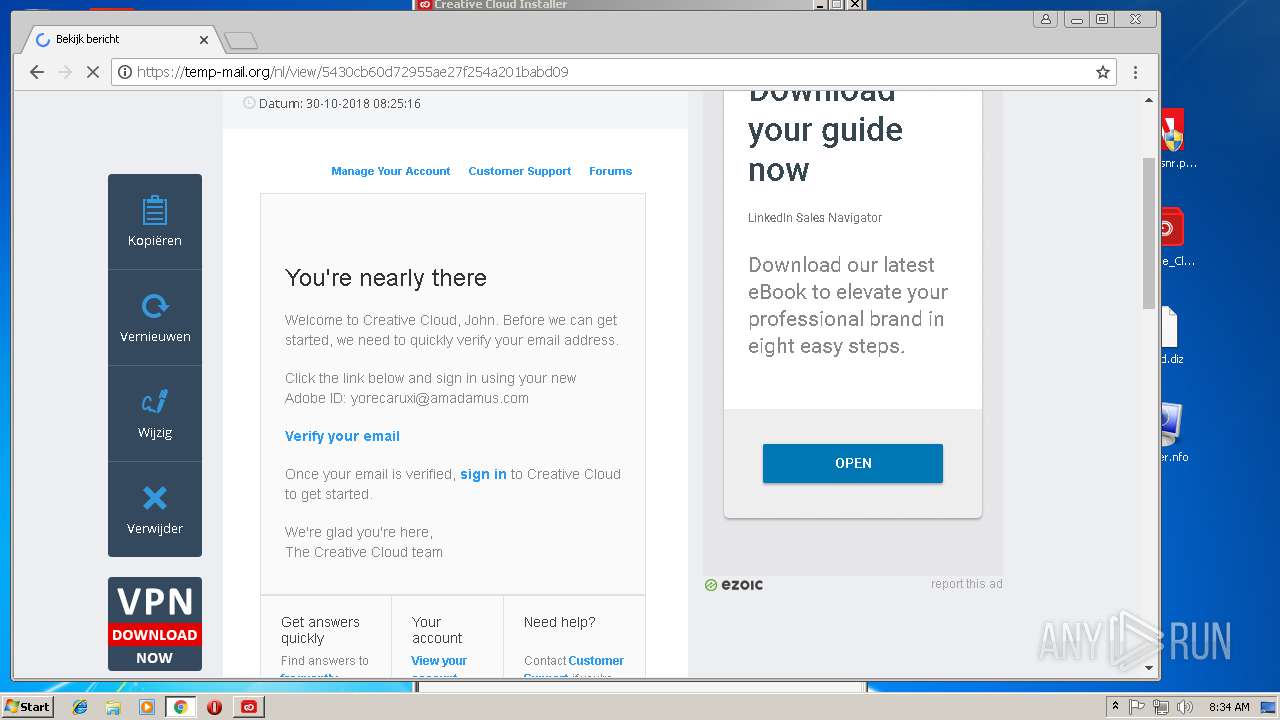The height and width of the screenshot is (720, 1280).
Task: Close the Bekijk bericht tab
Action: tap(204, 40)
